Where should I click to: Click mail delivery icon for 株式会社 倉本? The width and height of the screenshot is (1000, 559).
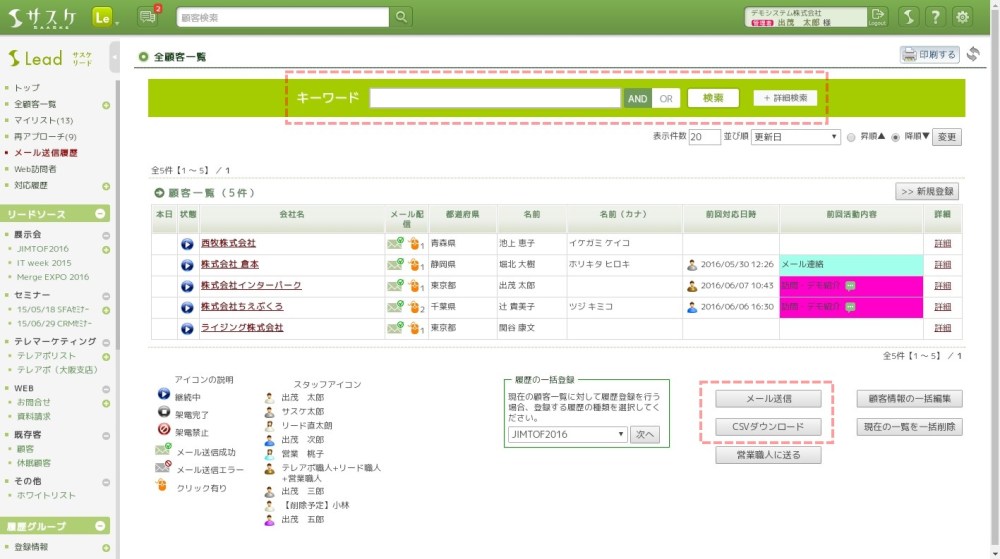[395, 265]
